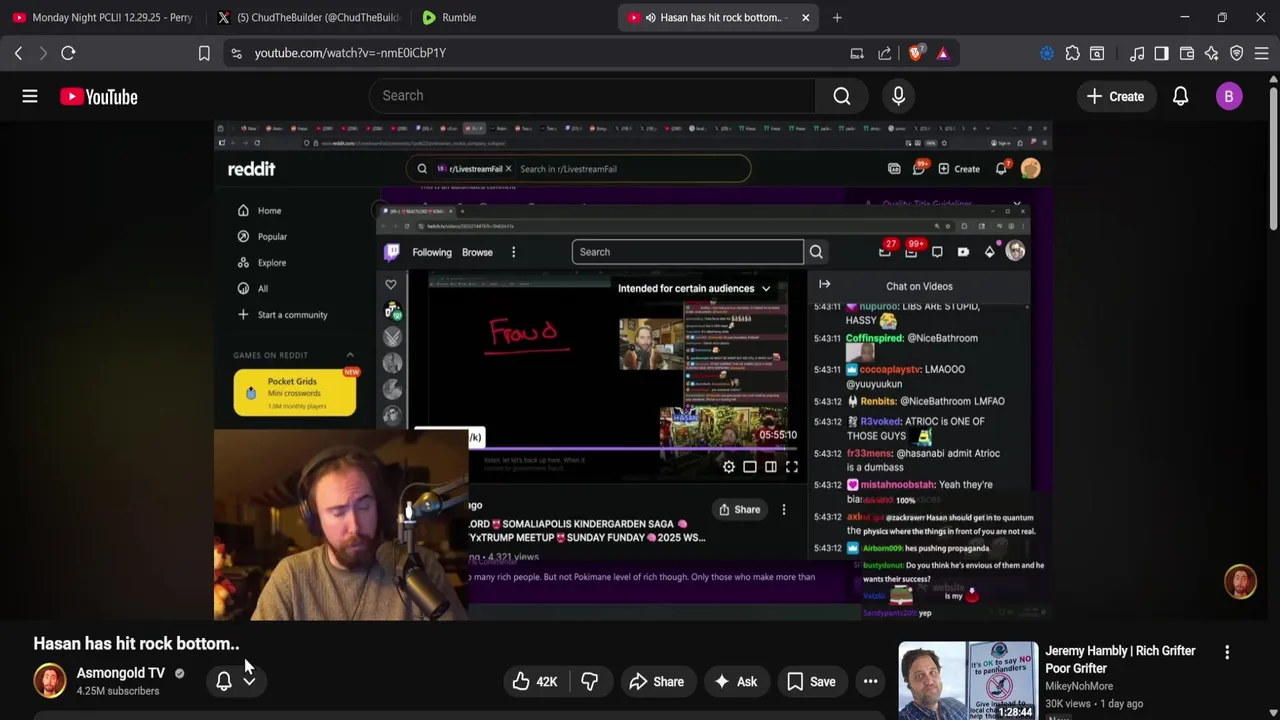Click the video title Hasan has hit rock bottom
Viewport: 1280px width, 720px height.
[x=137, y=643]
